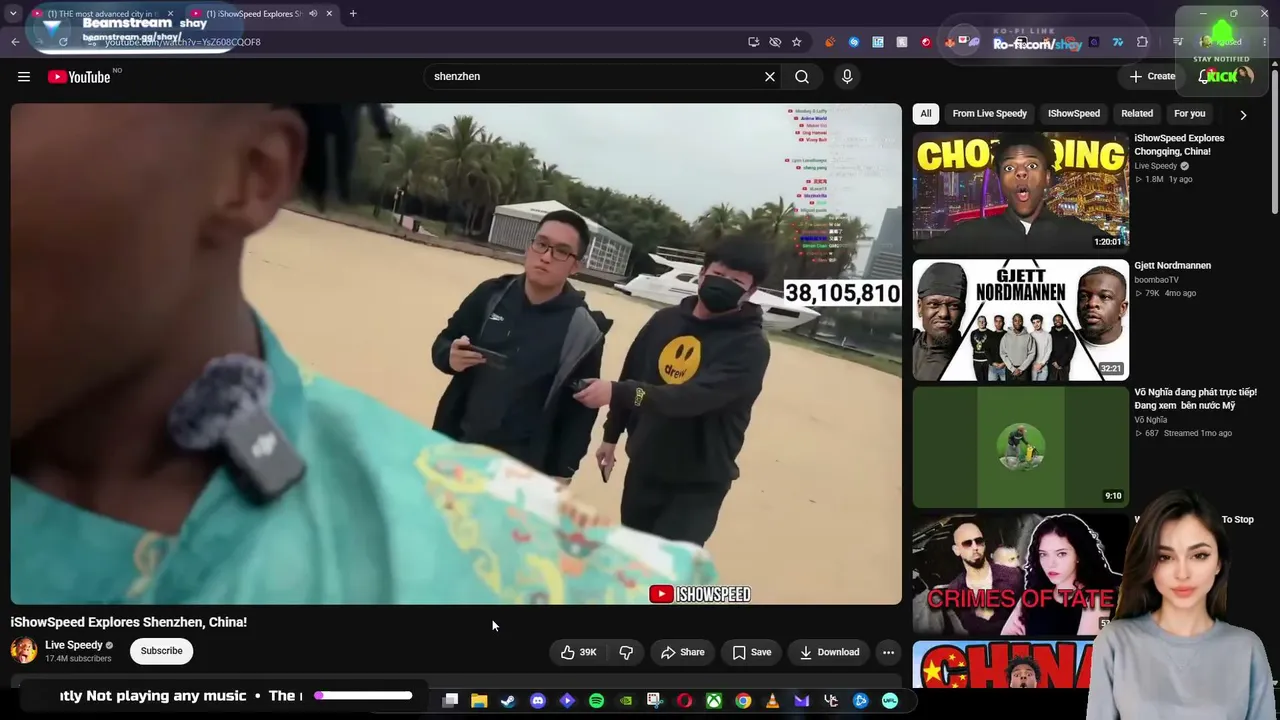Image resolution: width=1280 pixels, height=720 pixels.
Task: Select From Live Speedy filter chip
Action: (x=989, y=114)
